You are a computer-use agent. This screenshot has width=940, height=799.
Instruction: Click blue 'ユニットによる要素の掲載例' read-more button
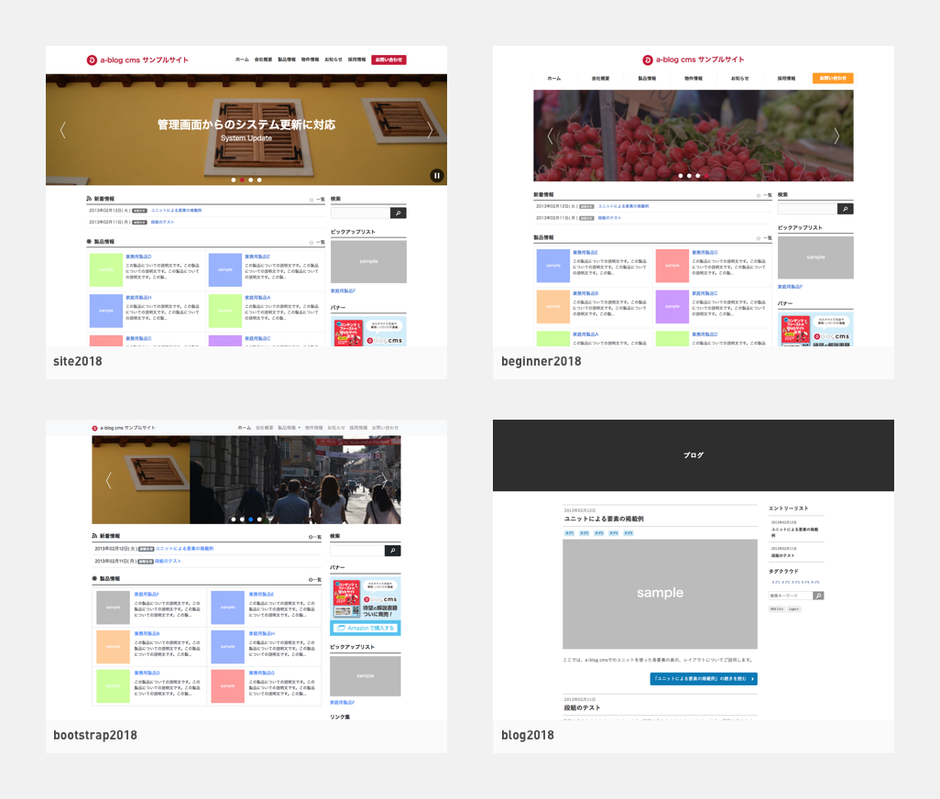703,679
